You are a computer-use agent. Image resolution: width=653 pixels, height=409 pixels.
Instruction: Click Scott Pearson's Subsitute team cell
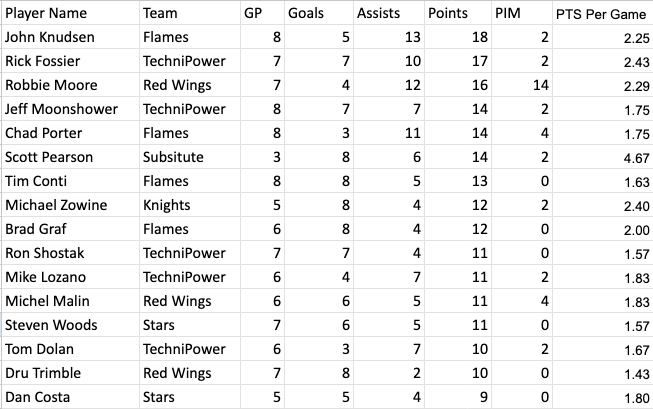pyautogui.click(x=190, y=157)
